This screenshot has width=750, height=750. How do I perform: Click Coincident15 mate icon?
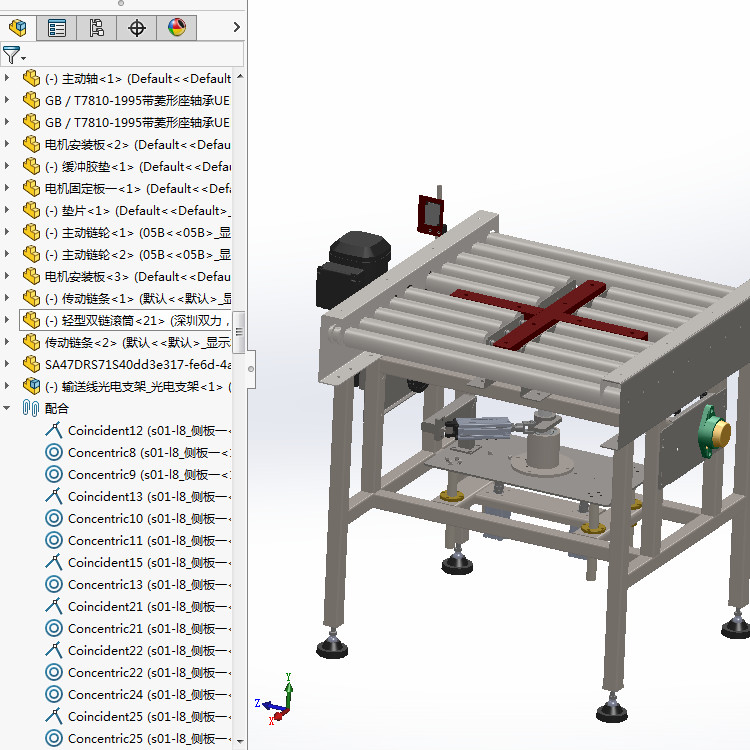(54, 562)
